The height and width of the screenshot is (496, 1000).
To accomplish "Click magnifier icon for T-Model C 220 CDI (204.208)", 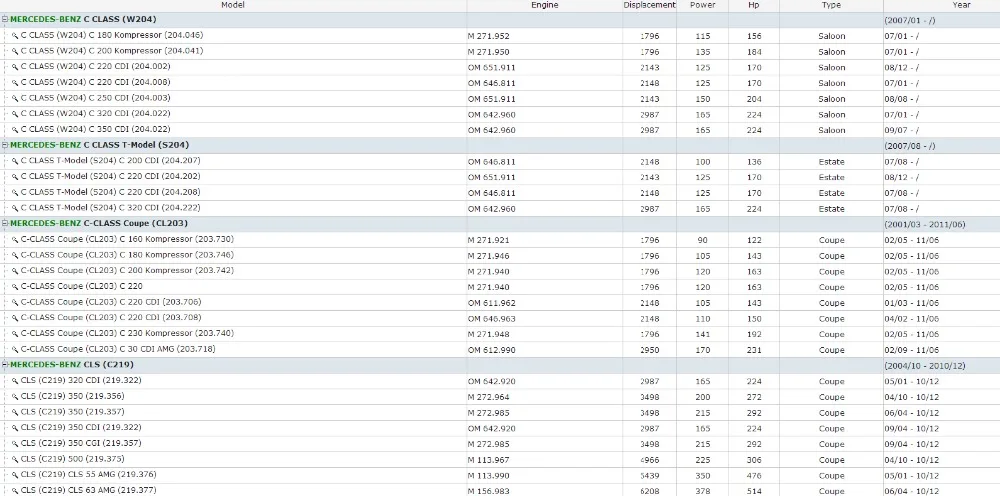I will pos(15,193).
